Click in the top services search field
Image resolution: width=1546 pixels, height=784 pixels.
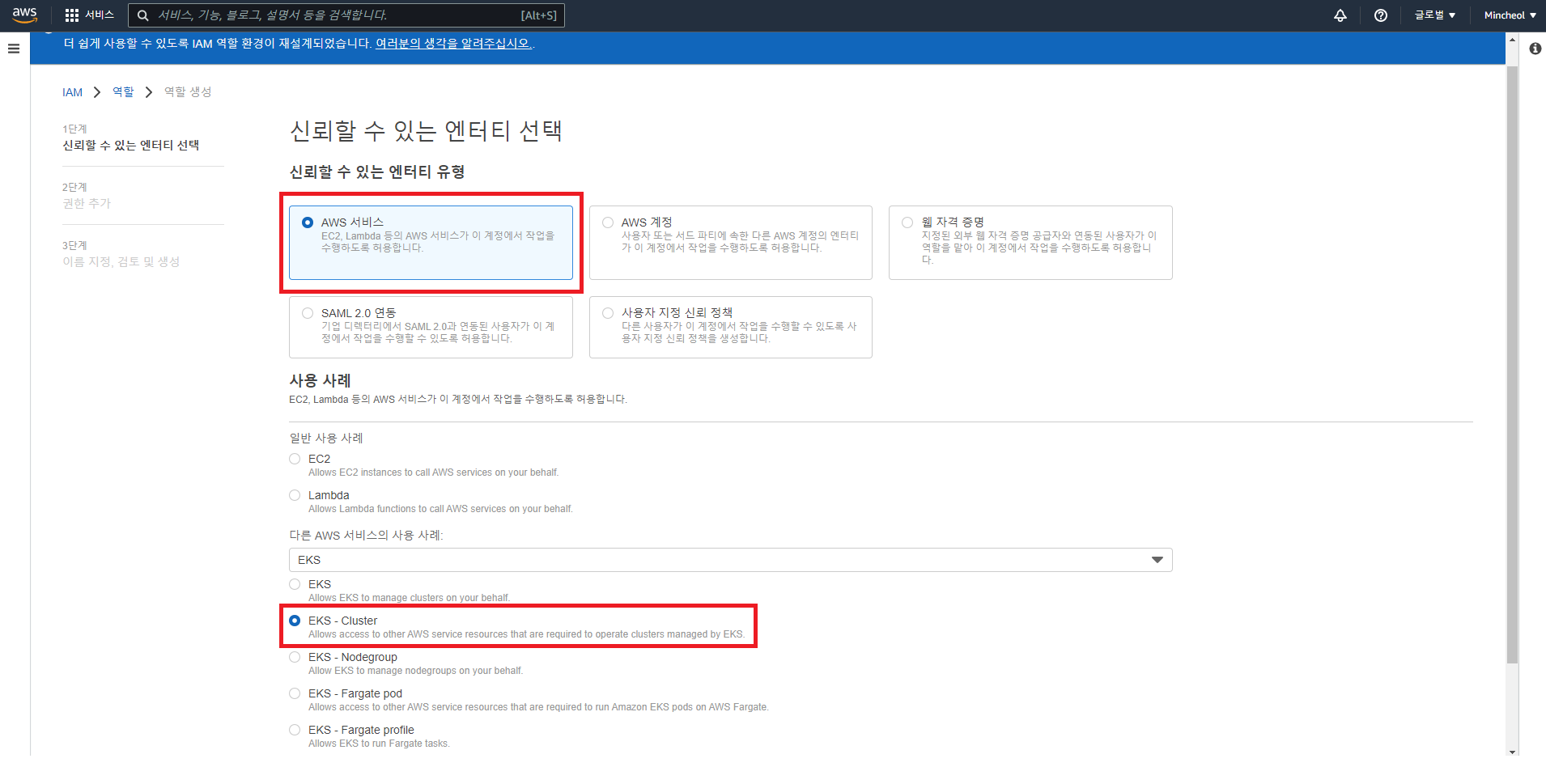pyautogui.click(x=346, y=15)
